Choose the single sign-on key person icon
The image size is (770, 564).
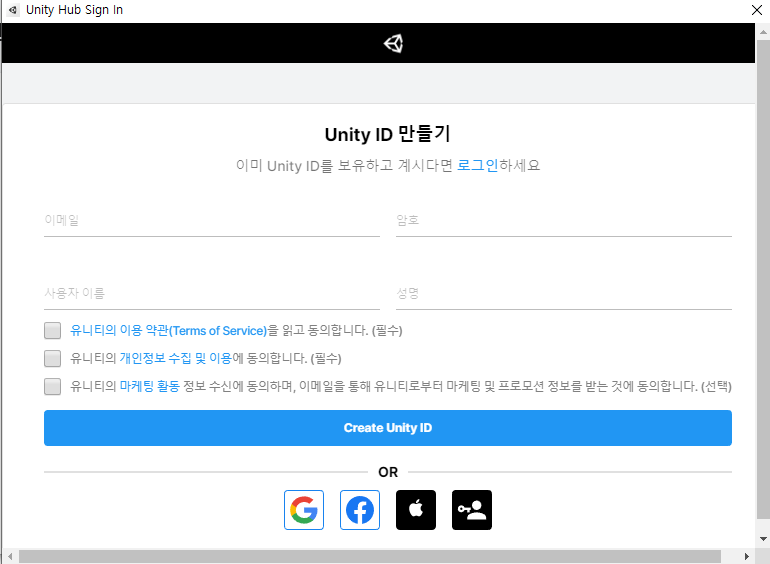471,510
